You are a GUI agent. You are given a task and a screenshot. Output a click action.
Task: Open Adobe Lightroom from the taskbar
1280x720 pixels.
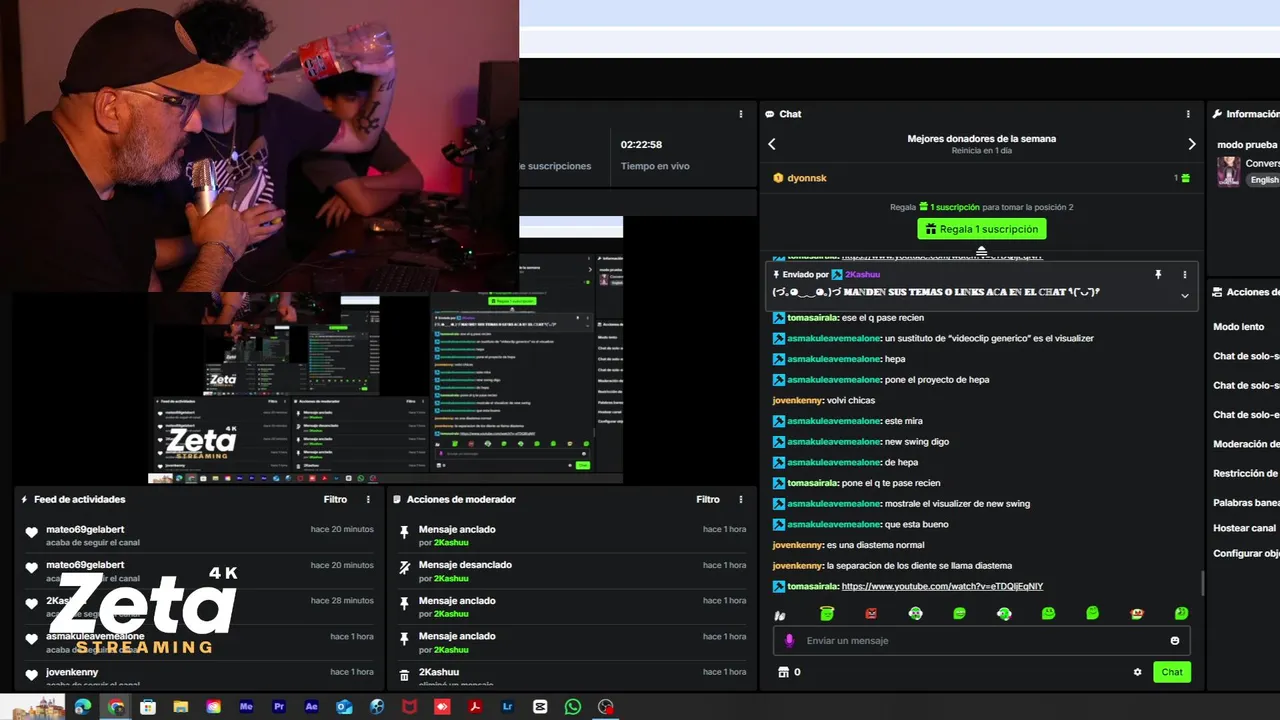point(507,707)
